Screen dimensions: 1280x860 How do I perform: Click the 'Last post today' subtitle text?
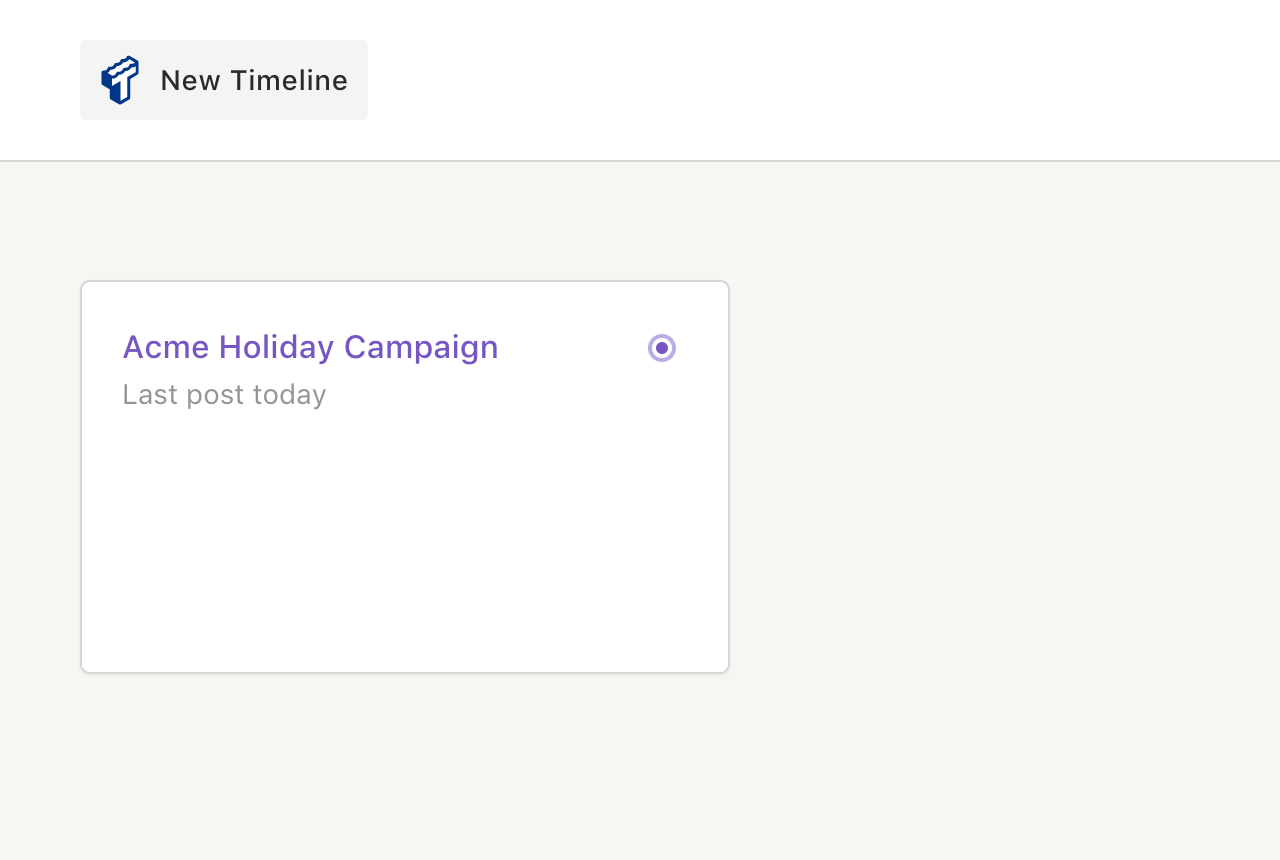[x=224, y=395]
